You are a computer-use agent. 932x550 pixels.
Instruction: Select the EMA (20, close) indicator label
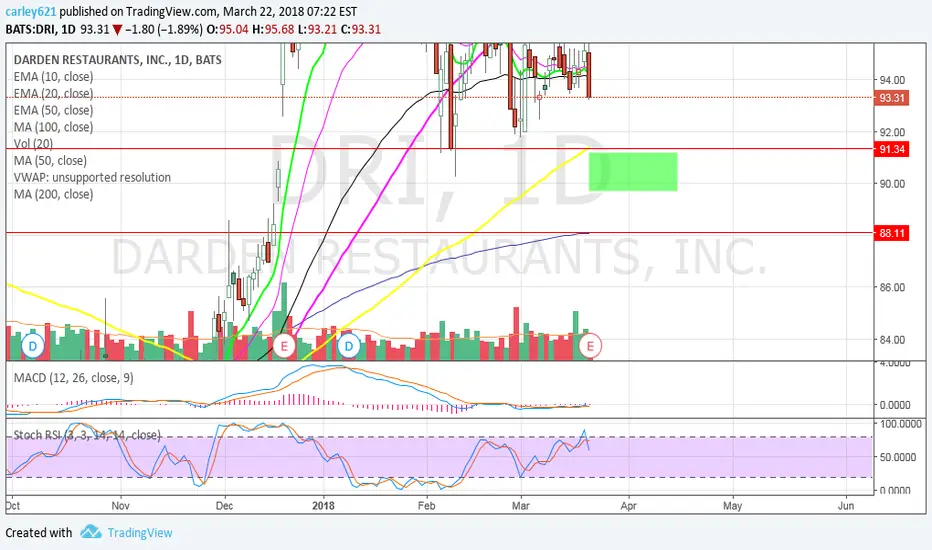[x=53, y=93]
